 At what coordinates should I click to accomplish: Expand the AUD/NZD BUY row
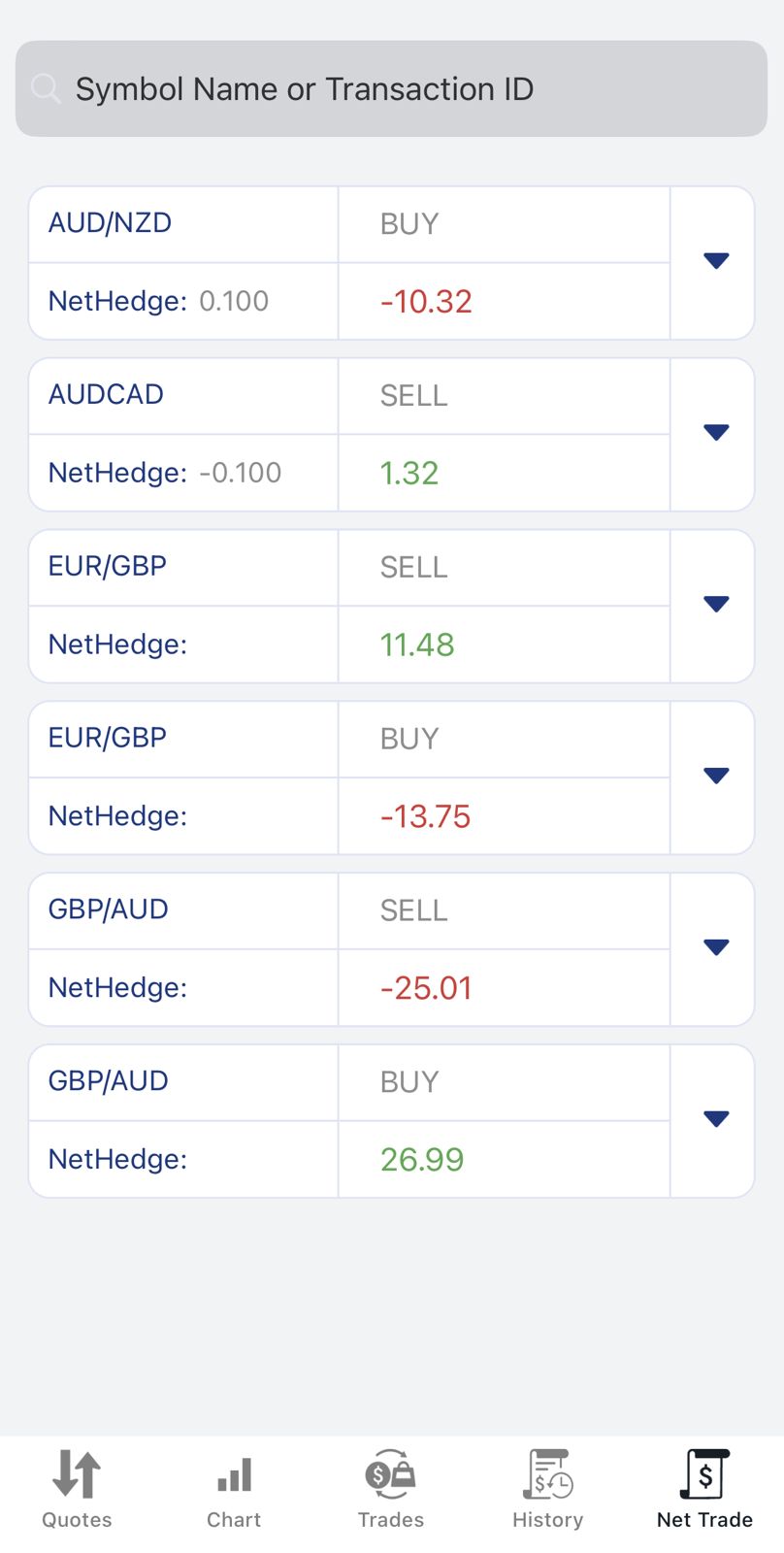716,261
